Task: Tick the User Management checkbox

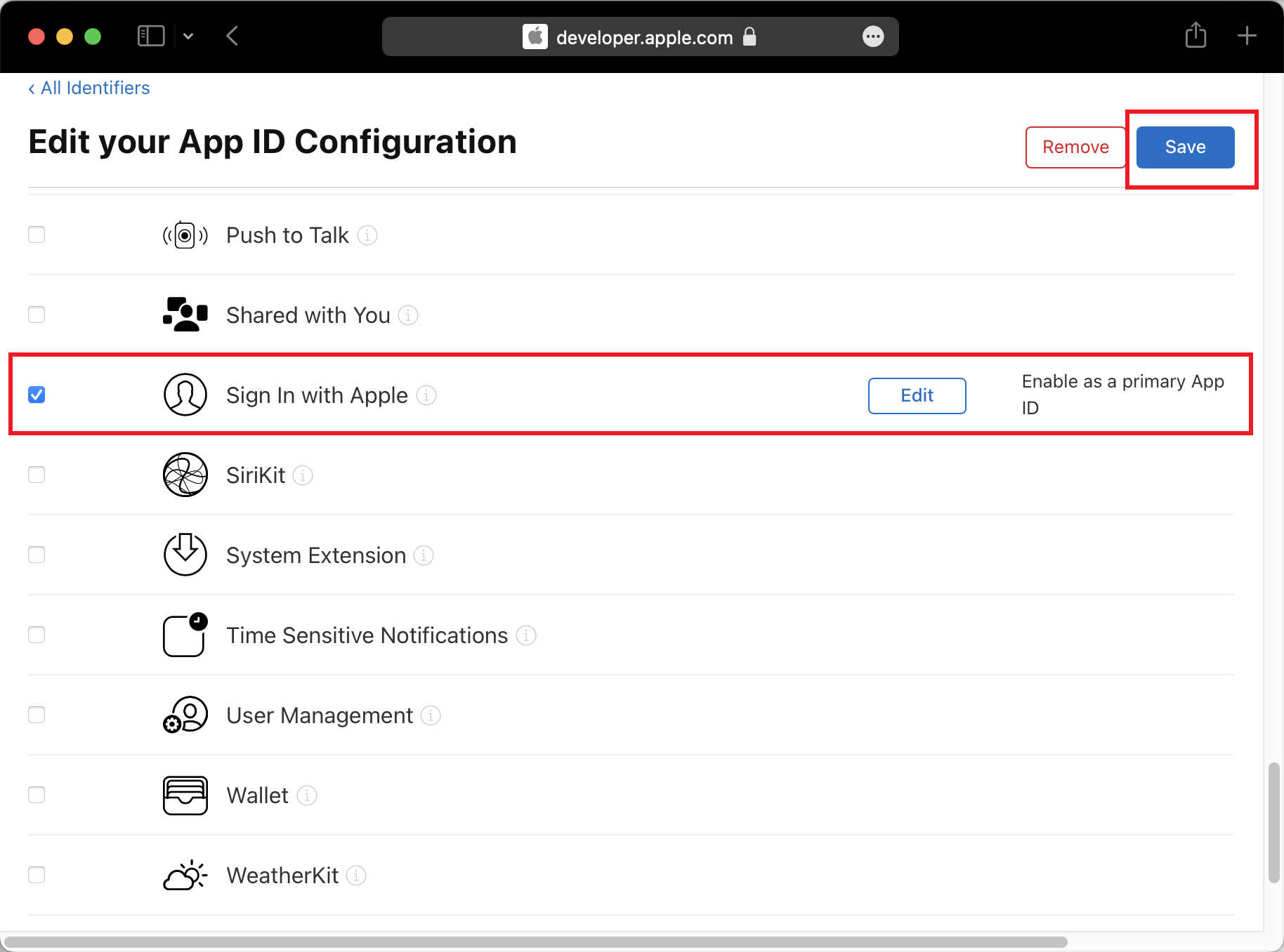Action: click(x=37, y=715)
